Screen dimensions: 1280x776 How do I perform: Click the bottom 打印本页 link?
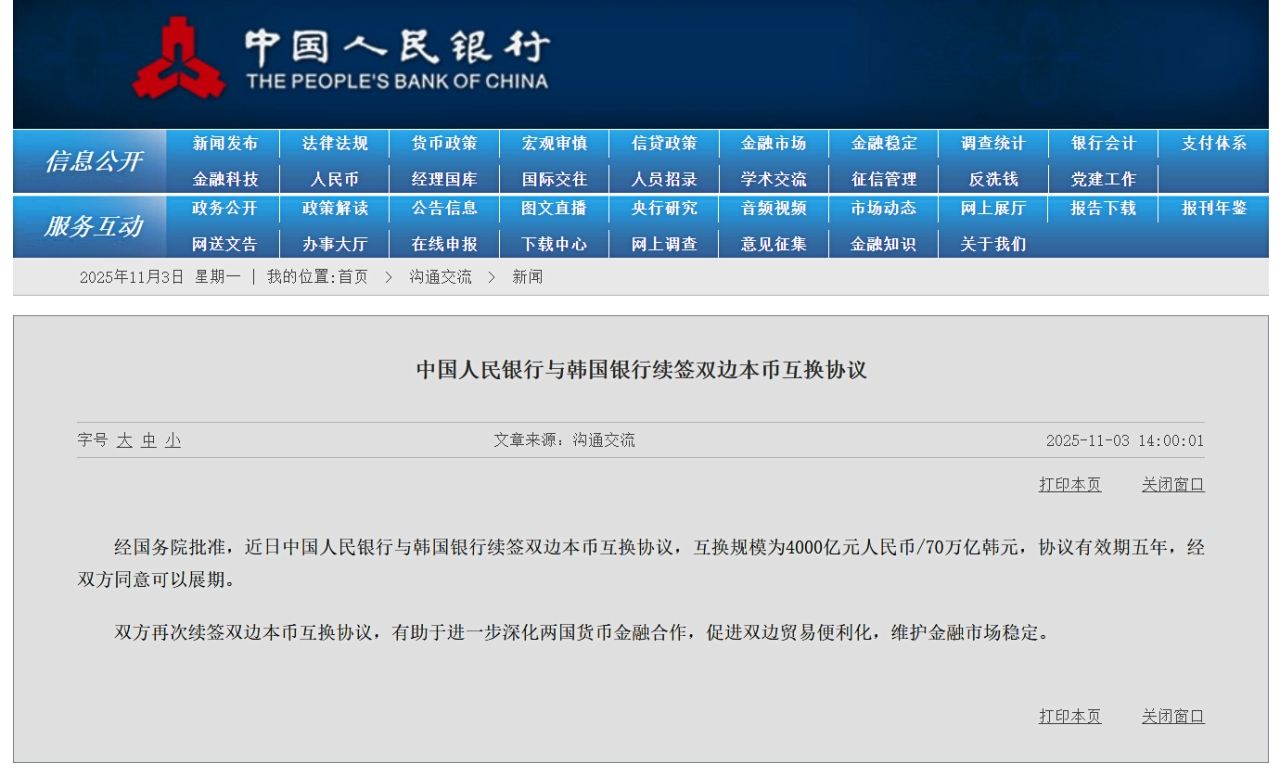1069,717
